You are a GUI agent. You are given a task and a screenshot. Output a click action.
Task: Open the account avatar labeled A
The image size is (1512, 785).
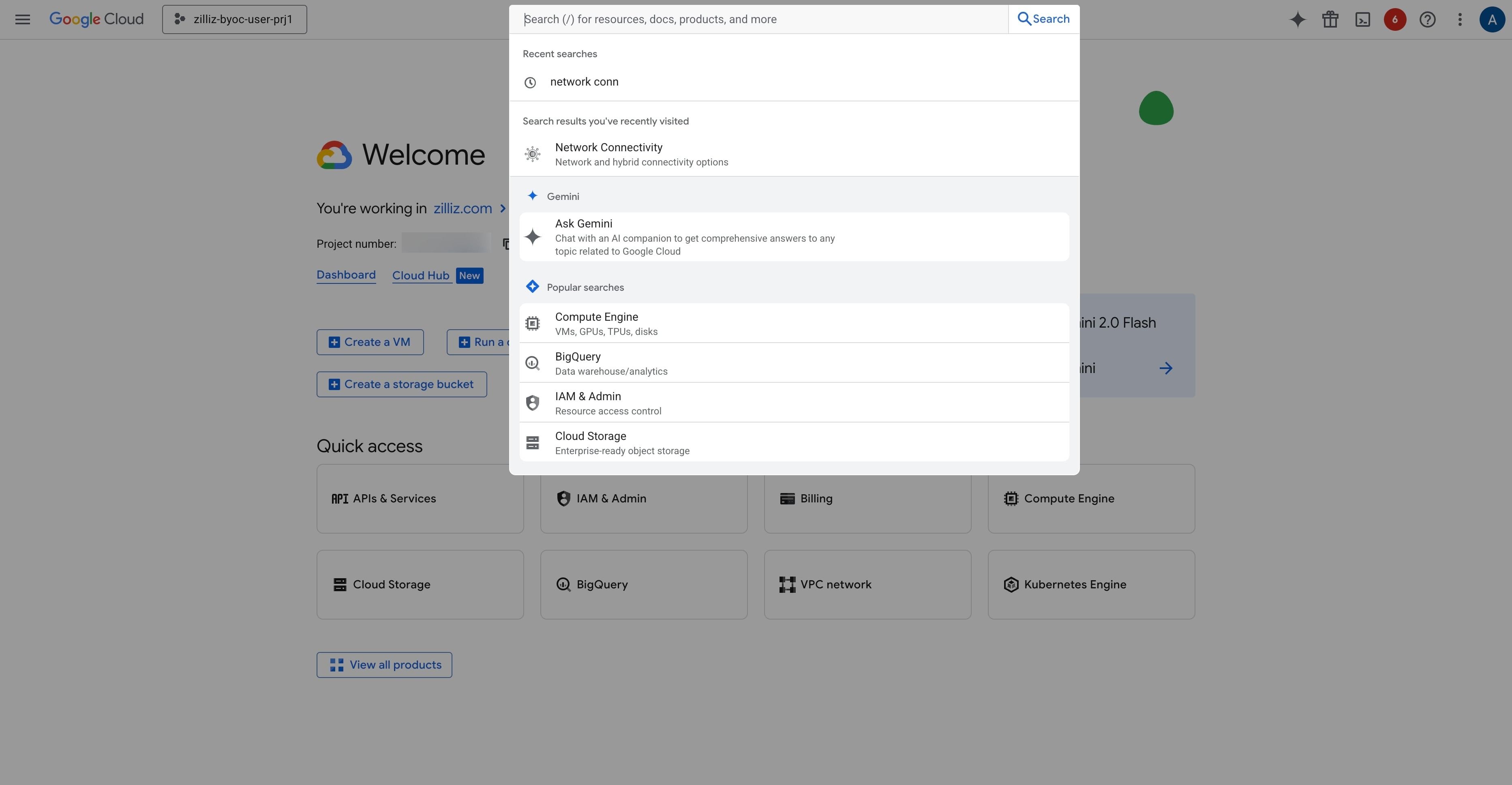click(x=1492, y=19)
